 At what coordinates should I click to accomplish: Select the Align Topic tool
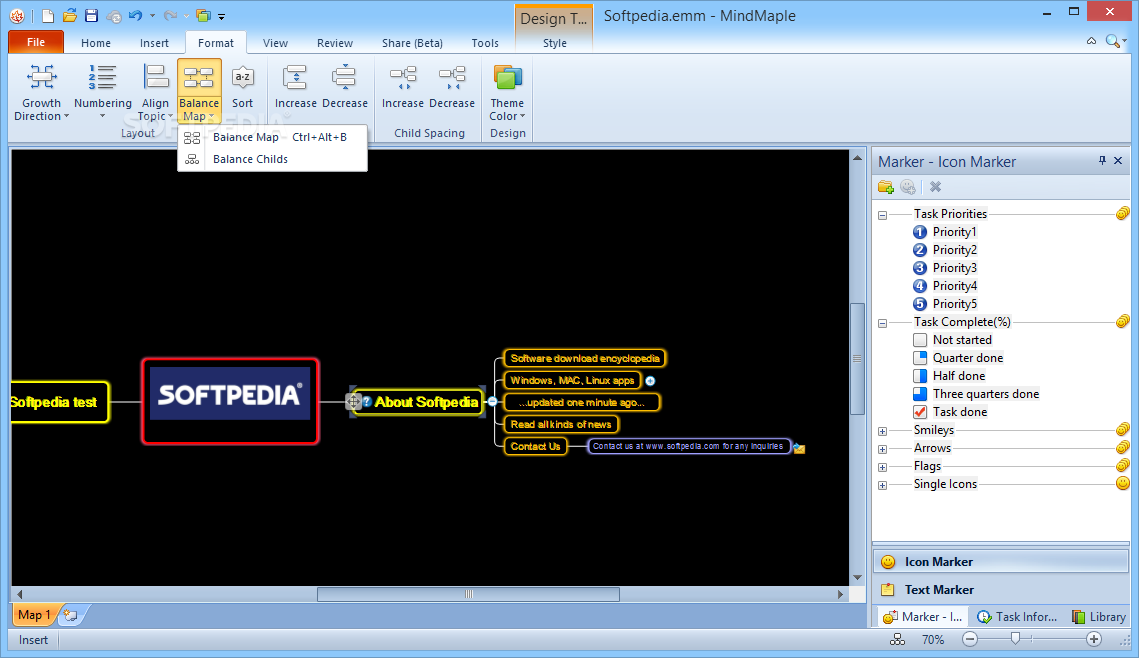[155, 92]
